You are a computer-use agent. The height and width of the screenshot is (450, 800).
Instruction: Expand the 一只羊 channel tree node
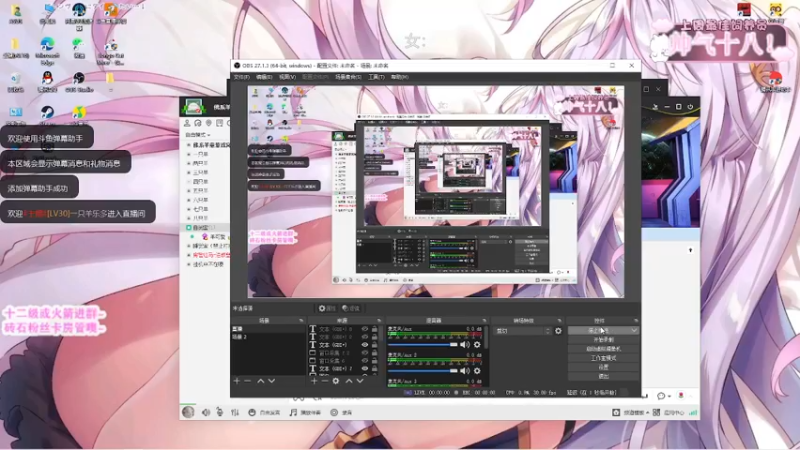189,154
